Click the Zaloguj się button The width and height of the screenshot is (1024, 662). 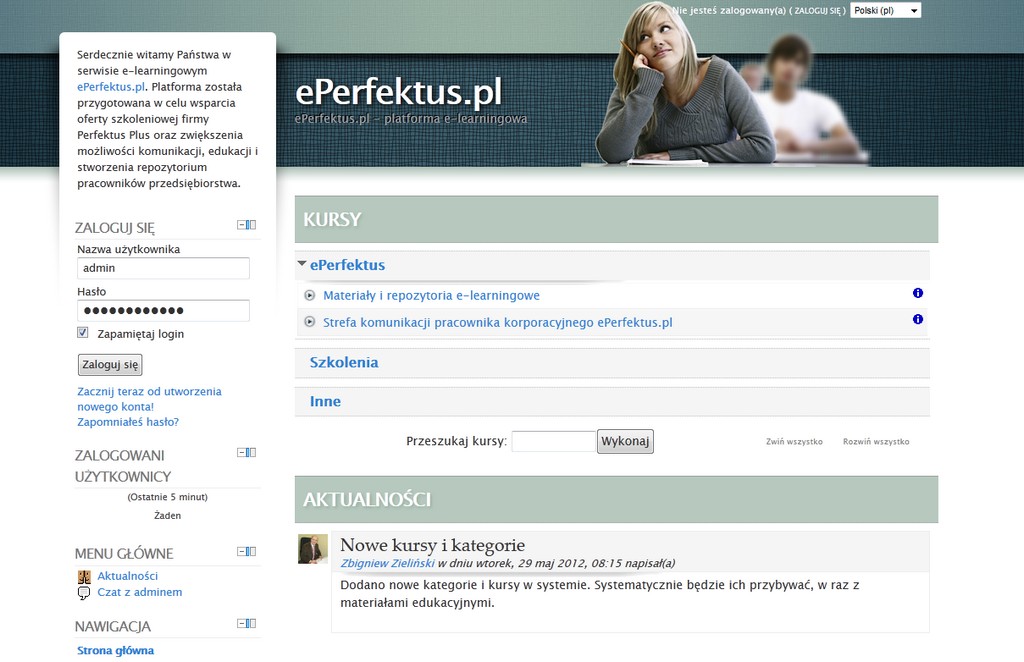pos(110,364)
